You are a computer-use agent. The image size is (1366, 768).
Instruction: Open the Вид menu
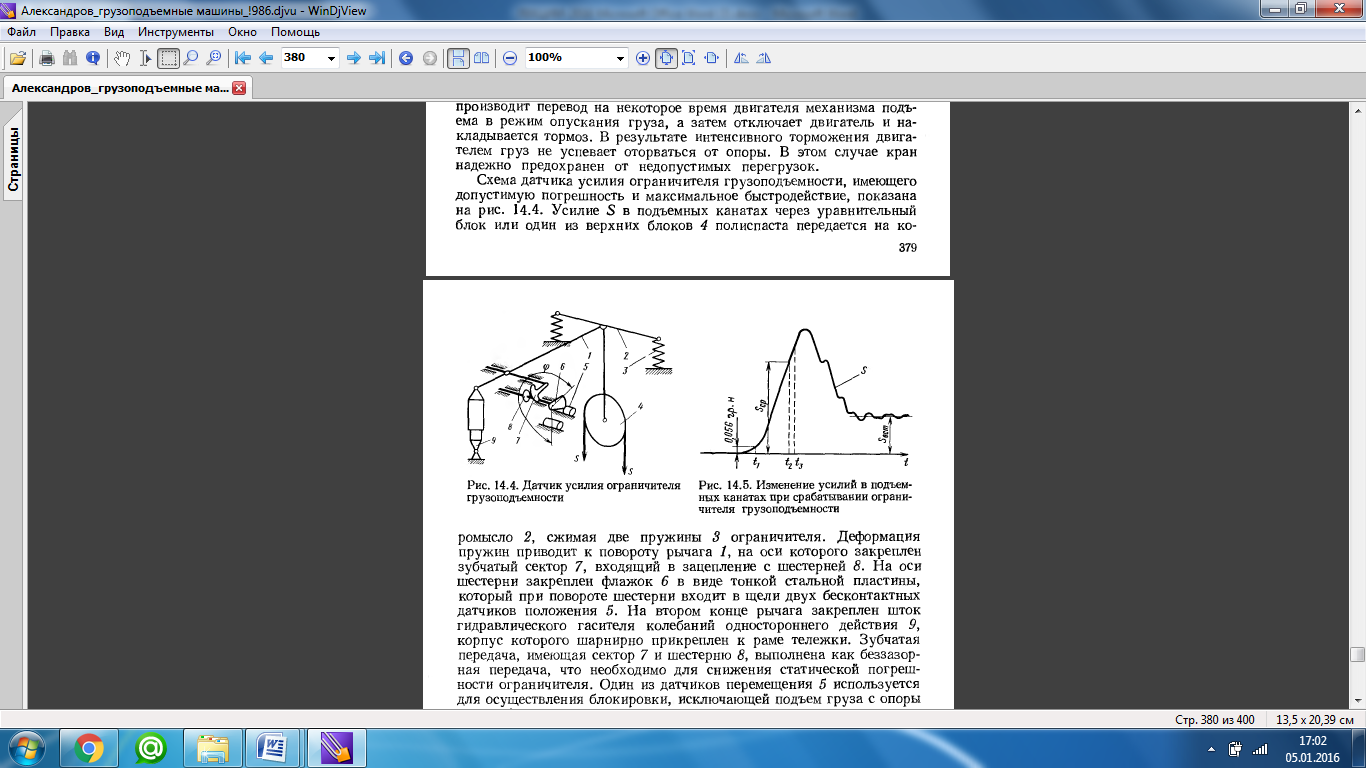tap(114, 32)
